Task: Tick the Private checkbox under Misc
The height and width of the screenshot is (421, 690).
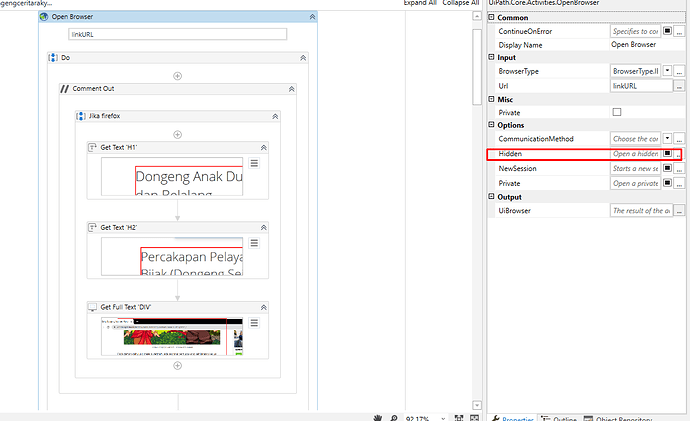Action: coord(617,112)
